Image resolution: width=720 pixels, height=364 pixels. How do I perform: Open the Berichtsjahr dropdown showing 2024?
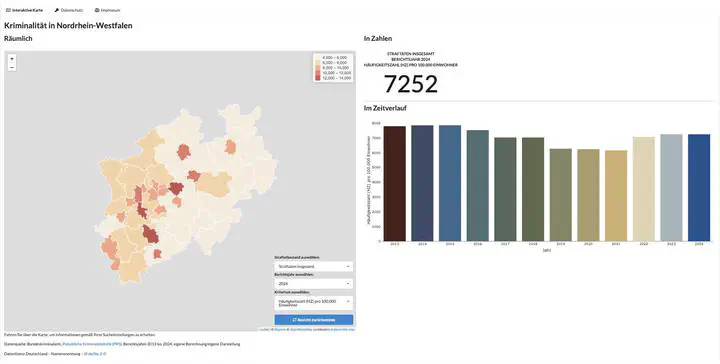314,284
